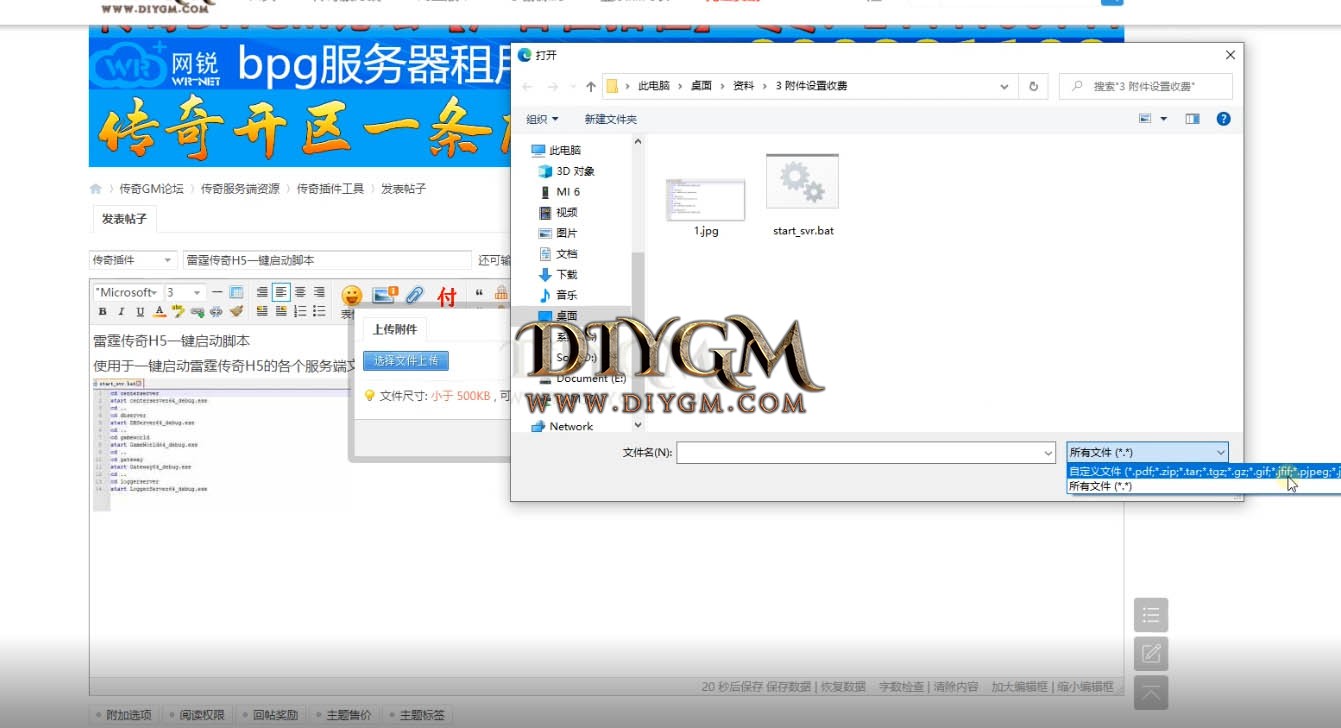This screenshot has height=728, width=1341.
Task: Open the 回帖奖励 tab
Action: point(271,715)
